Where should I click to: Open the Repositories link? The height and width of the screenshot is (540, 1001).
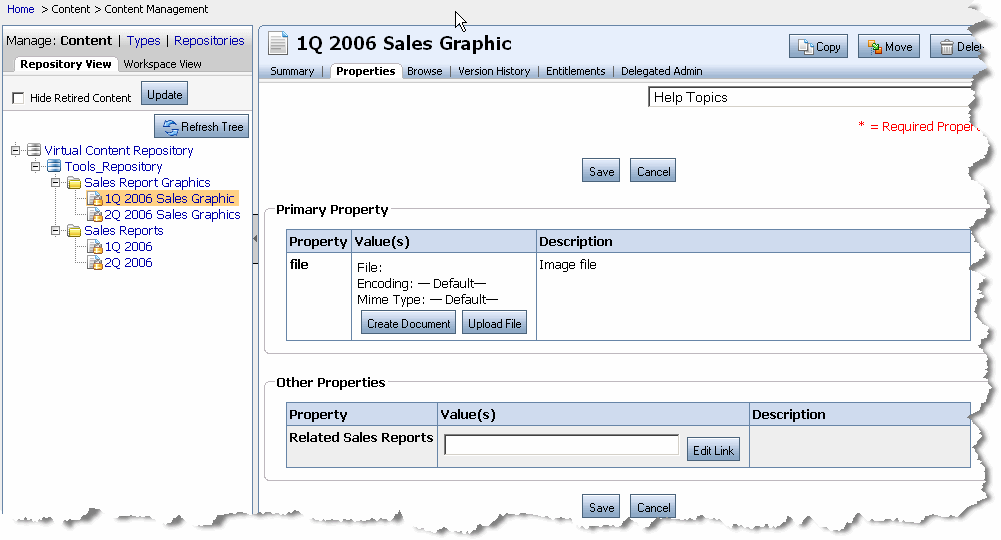pyautogui.click(x=209, y=41)
